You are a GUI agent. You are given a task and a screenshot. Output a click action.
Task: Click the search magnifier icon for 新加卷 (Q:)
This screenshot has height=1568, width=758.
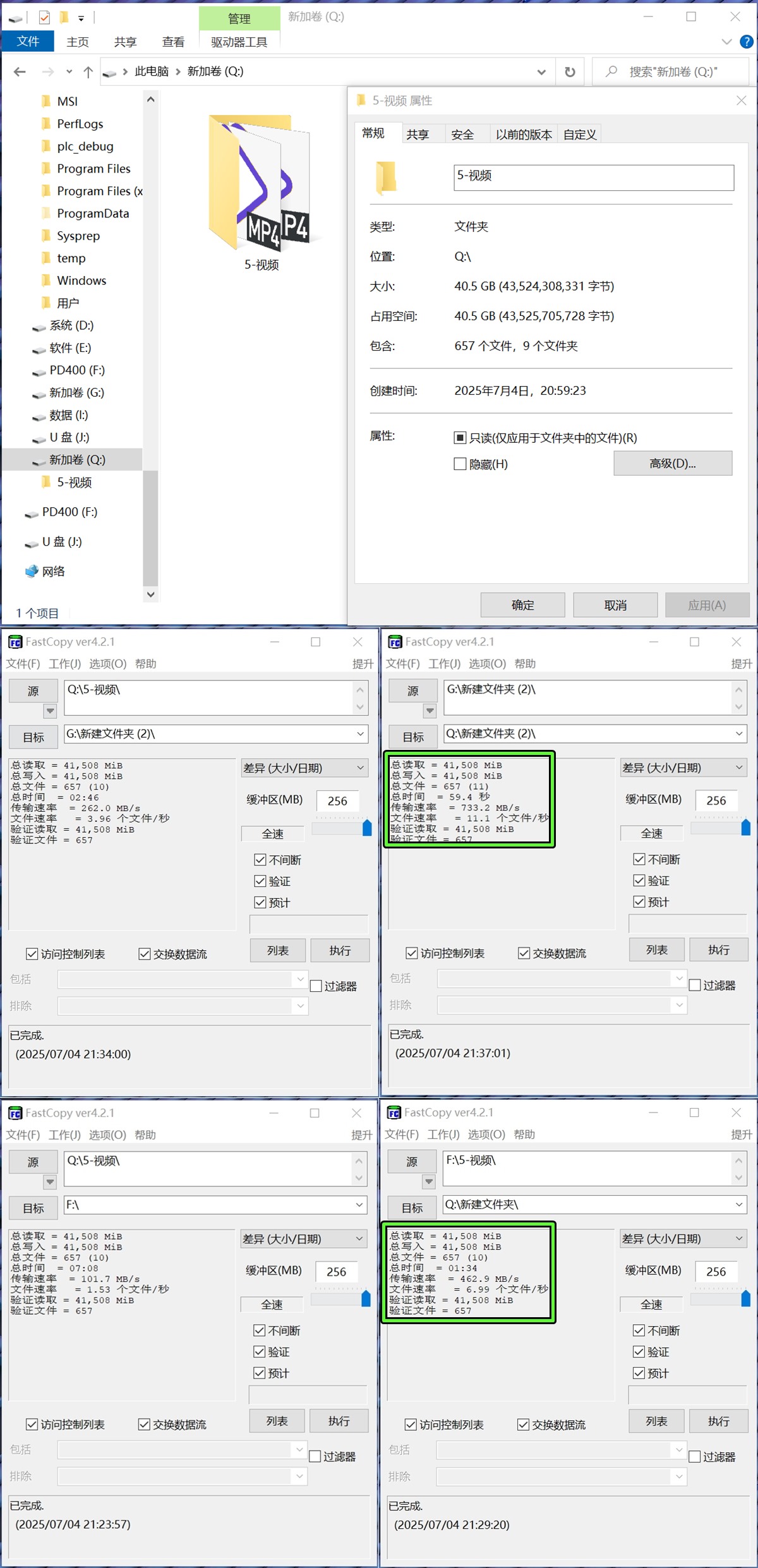tap(611, 71)
